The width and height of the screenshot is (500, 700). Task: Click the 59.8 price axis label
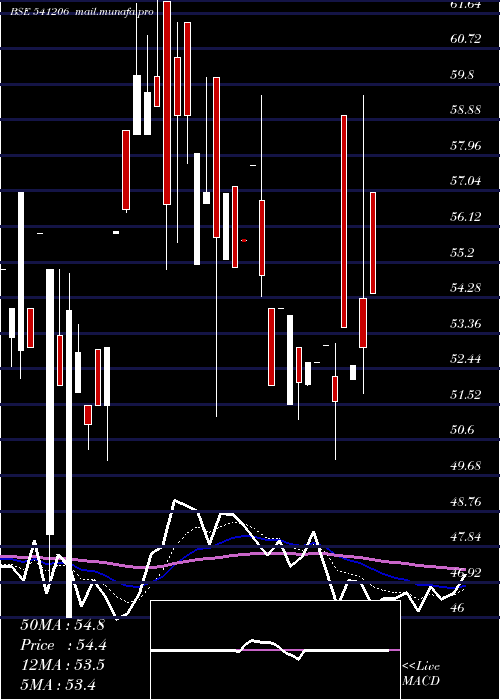point(463,75)
